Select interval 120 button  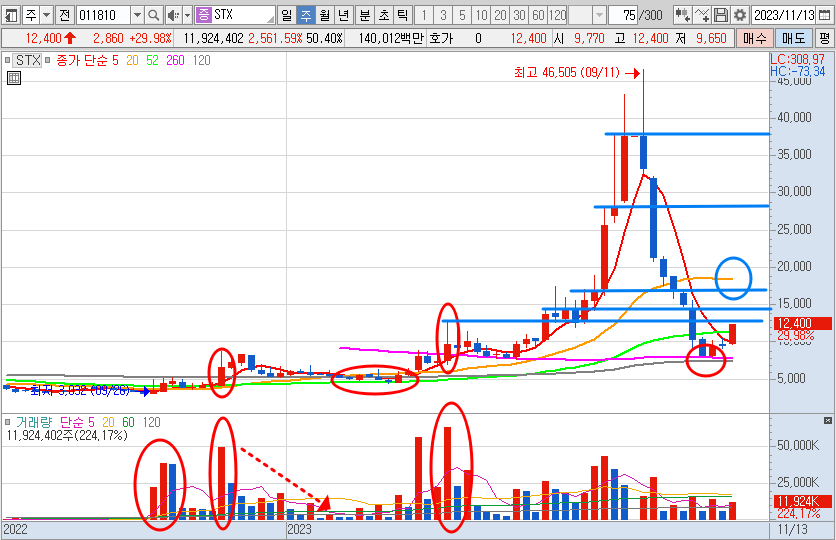point(558,15)
